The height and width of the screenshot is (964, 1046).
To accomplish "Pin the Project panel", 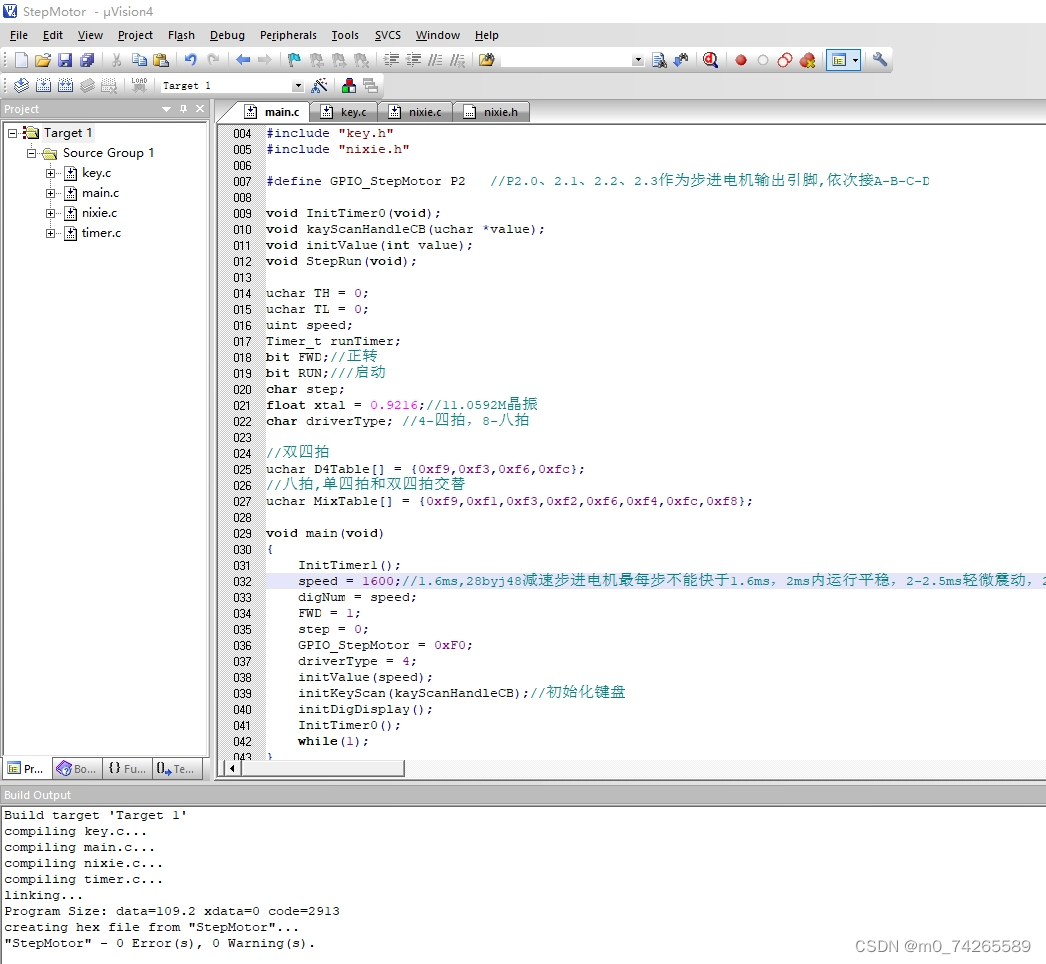I will 183,109.
